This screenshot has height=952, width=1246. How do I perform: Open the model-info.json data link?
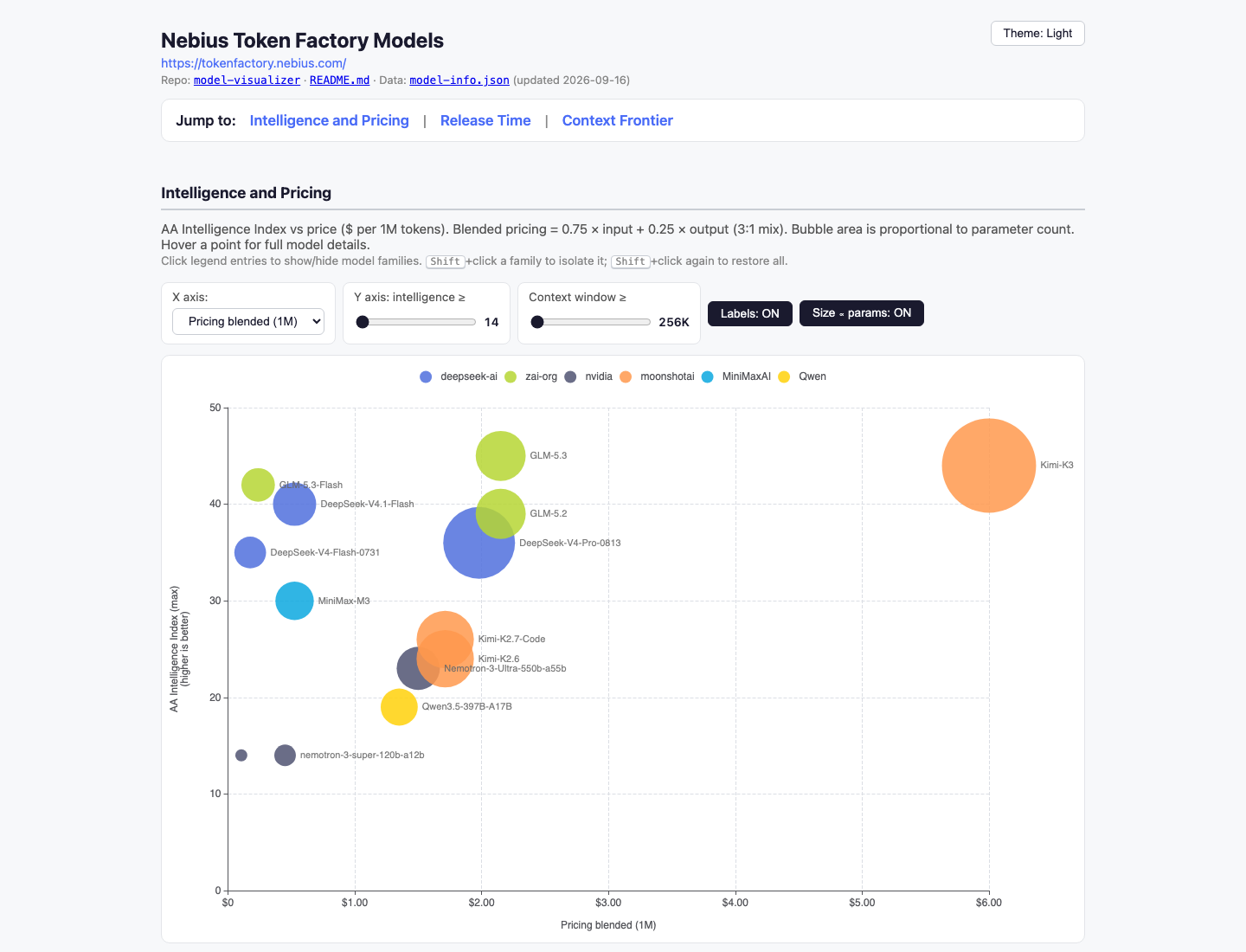459,80
